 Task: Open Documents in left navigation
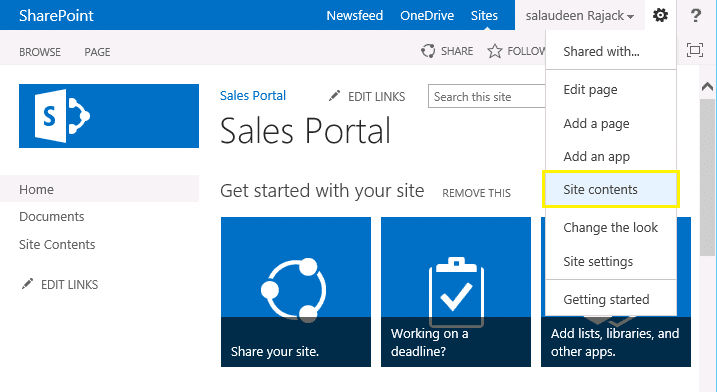[x=52, y=216]
